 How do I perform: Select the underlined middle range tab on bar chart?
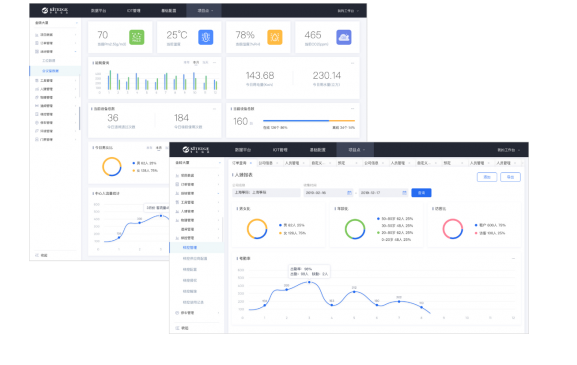(x=196, y=63)
